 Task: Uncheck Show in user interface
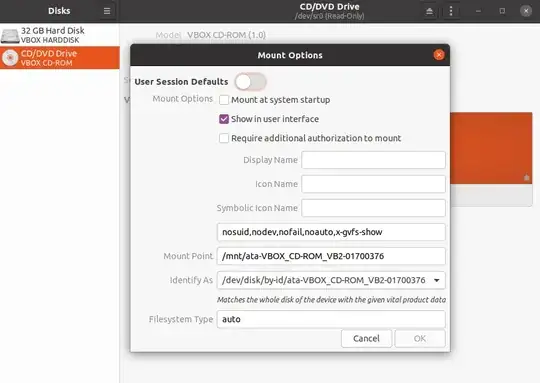[x=224, y=119]
